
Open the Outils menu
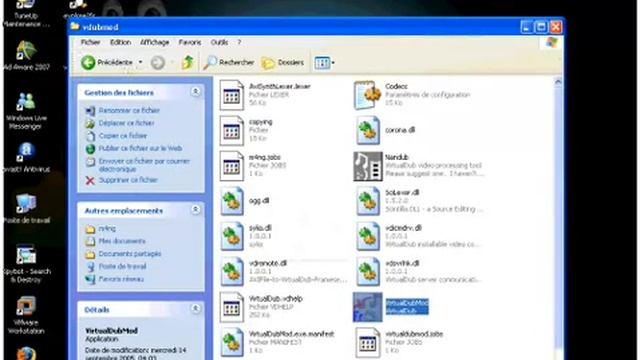pos(219,42)
